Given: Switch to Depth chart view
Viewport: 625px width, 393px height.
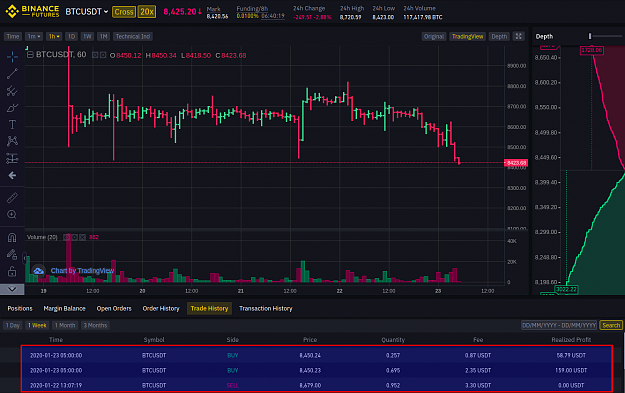Looking at the screenshot, I should pos(499,36).
